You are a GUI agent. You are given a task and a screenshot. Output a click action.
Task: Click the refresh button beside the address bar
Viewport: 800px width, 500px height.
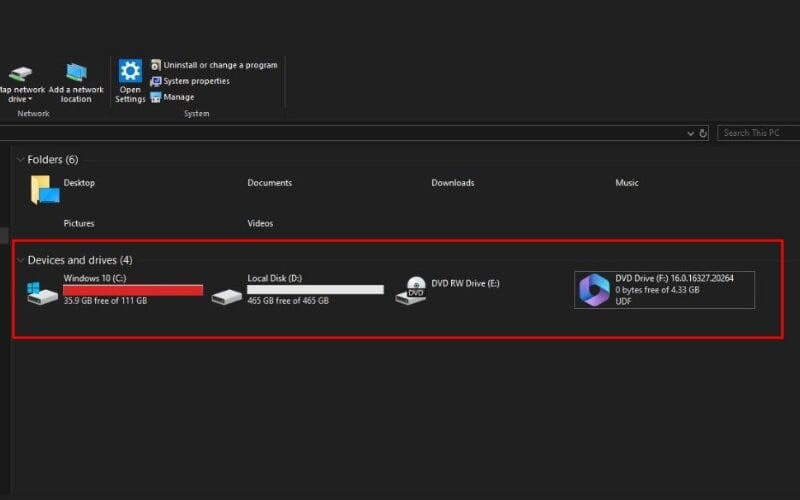[x=703, y=133]
